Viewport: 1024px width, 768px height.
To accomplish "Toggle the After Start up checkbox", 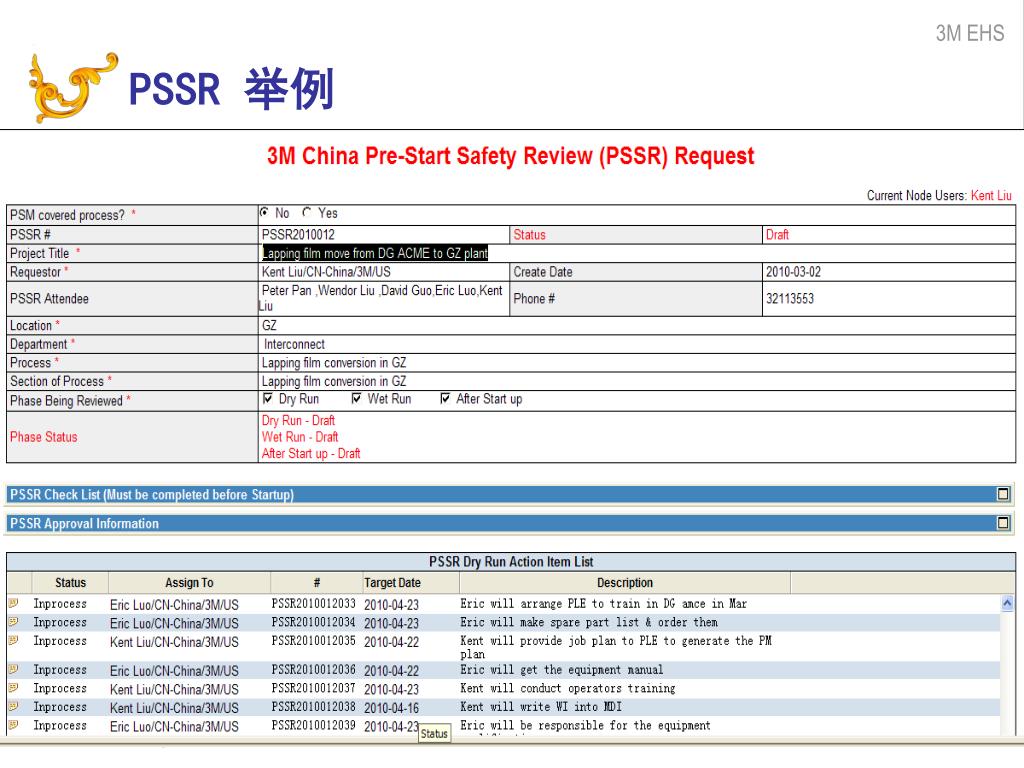I will (x=445, y=398).
